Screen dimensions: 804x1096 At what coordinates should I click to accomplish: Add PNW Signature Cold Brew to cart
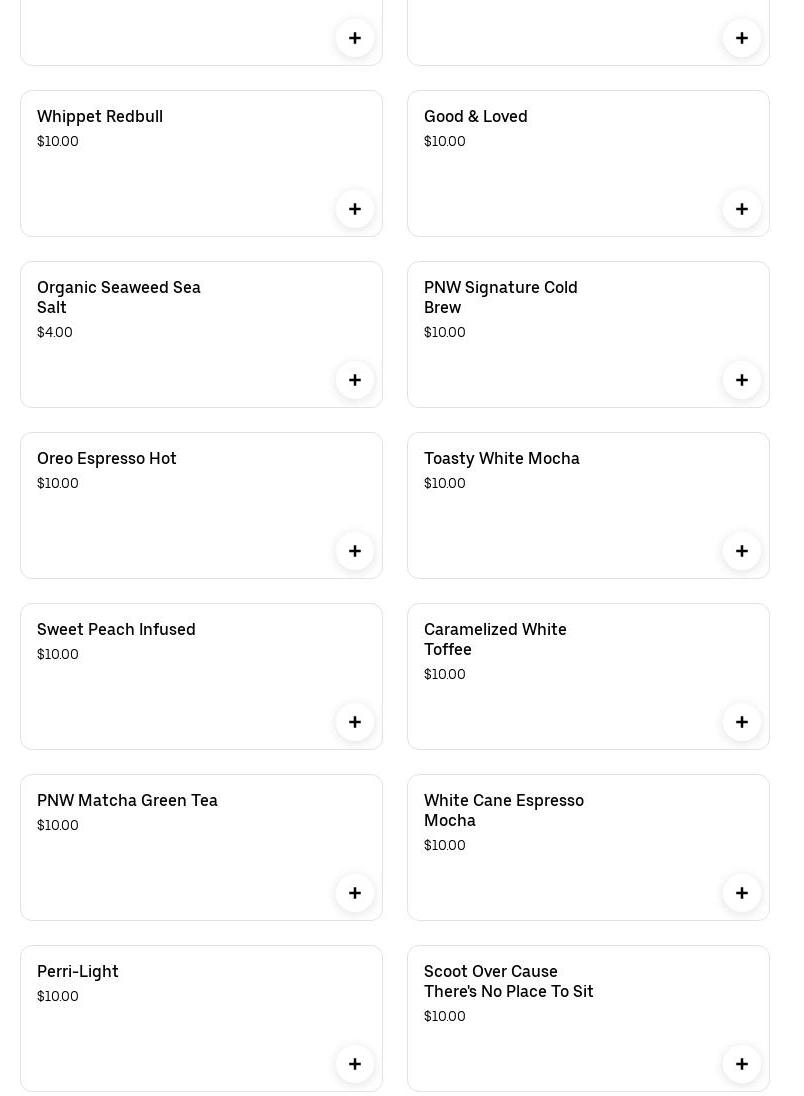[742, 380]
